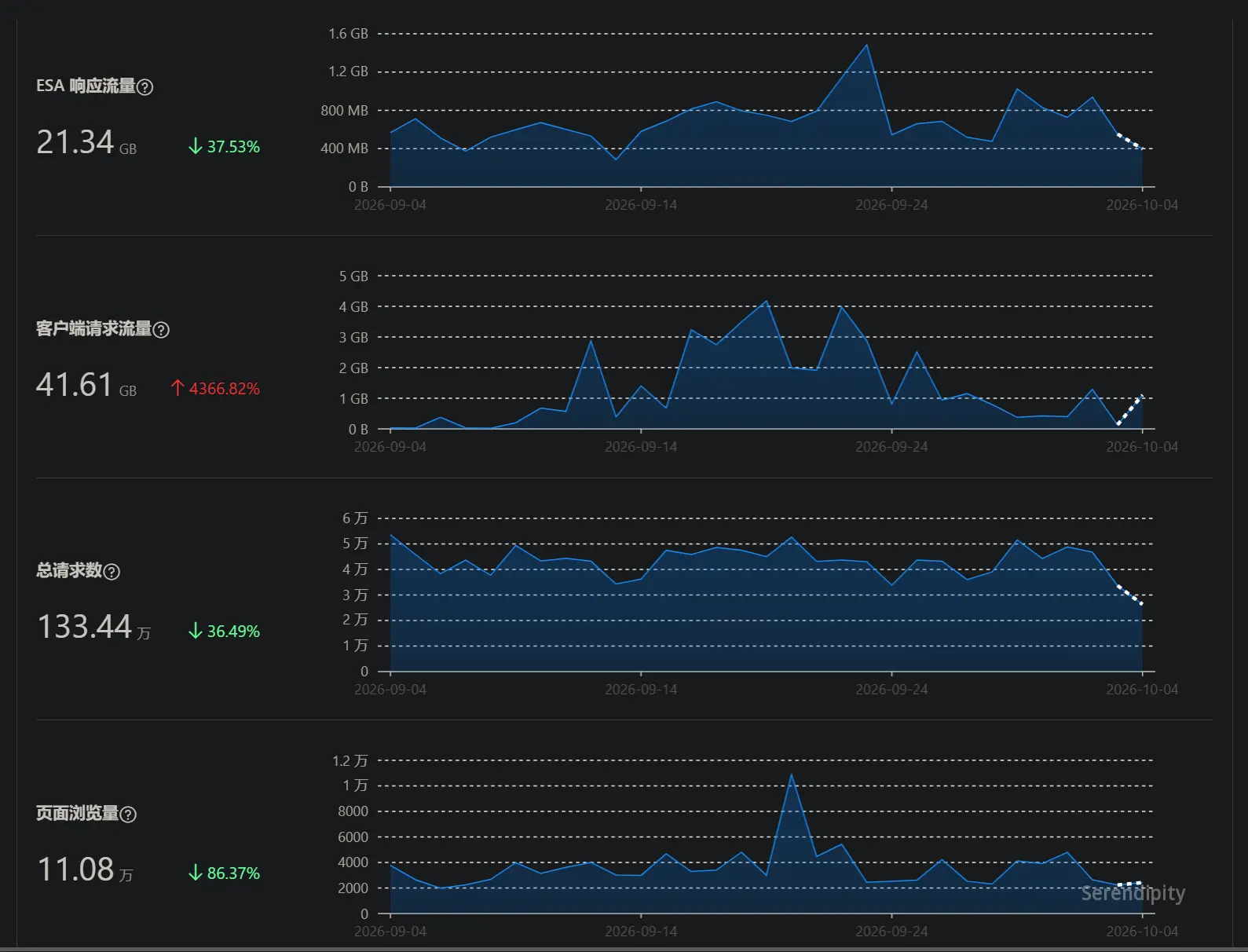Image resolution: width=1248 pixels, height=952 pixels.
Task: Click the 11.08 万 total value
Action: coord(85,870)
